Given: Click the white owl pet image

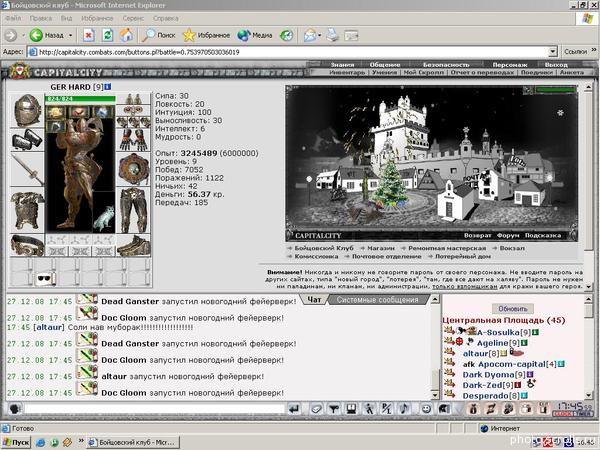Looking at the screenshot, I should point(104,218).
